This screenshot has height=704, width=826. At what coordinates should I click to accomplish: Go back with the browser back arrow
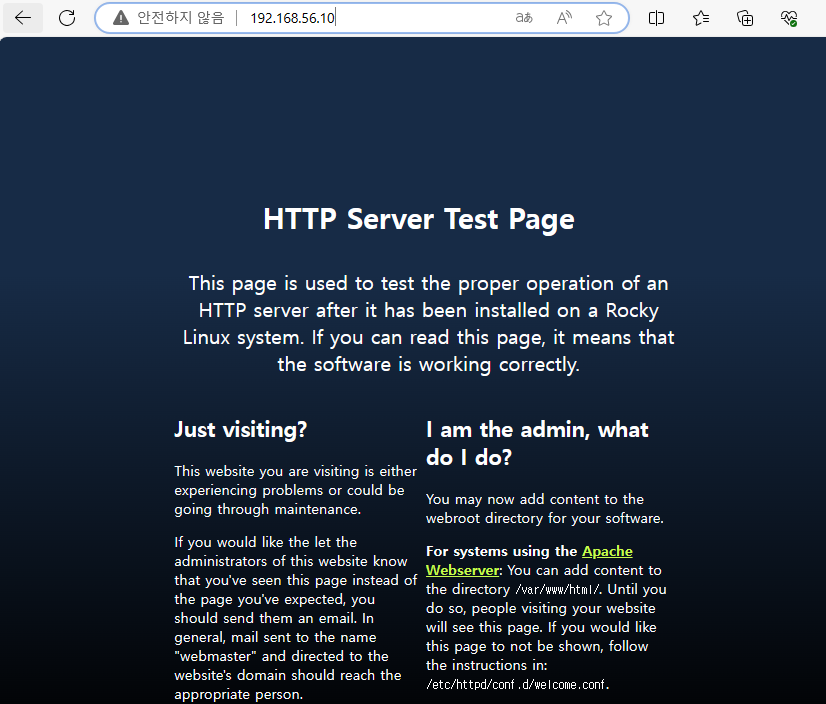click(x=23, y=18)
